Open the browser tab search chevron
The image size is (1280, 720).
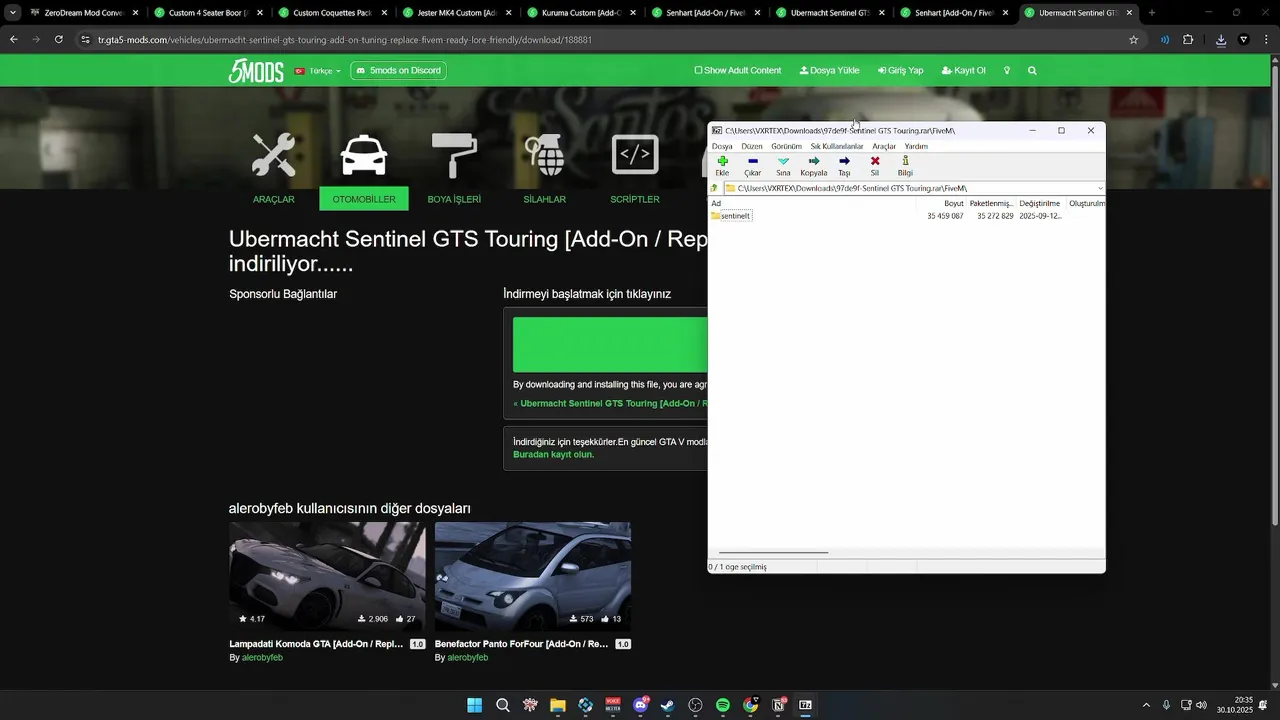(13, 13)
